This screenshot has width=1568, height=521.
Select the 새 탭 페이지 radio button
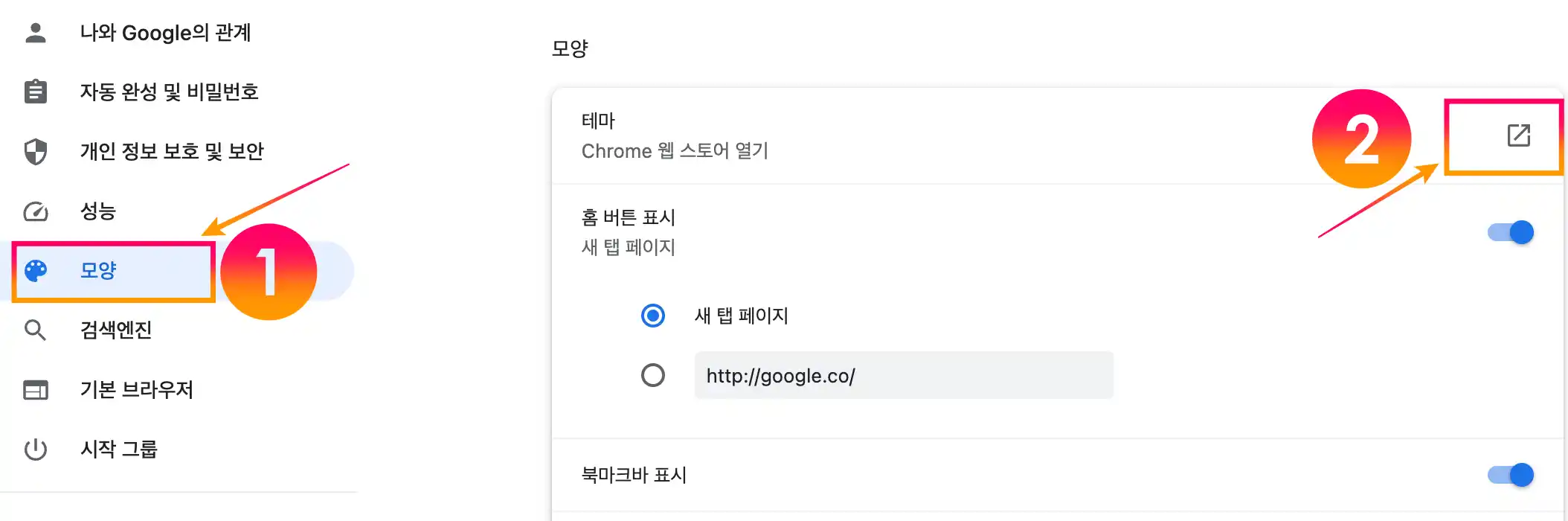(x=653, y=316)
